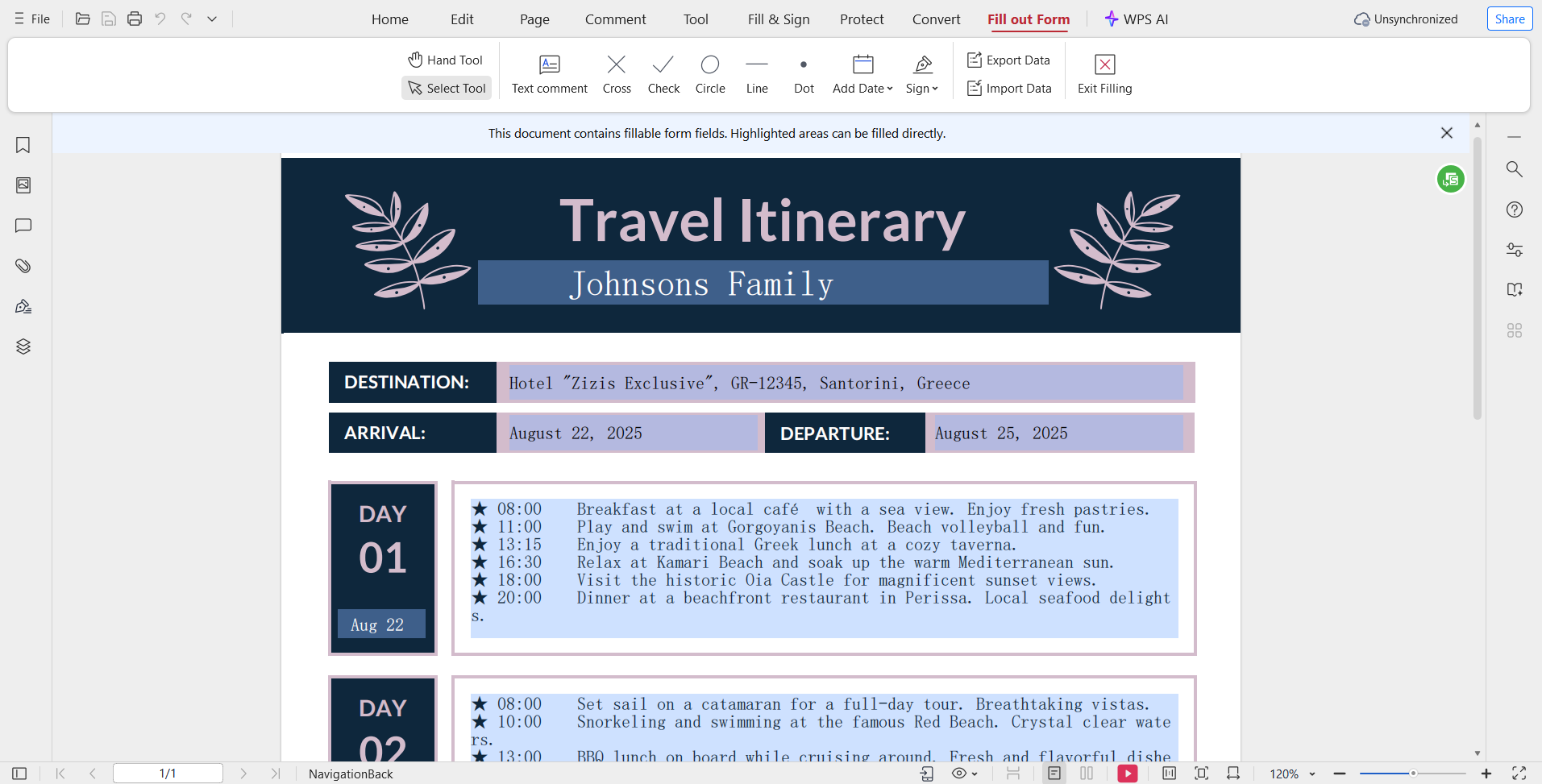Expand the quick access toolbar dropdown
Screen dimensions: 1542x784
point(212,19)
